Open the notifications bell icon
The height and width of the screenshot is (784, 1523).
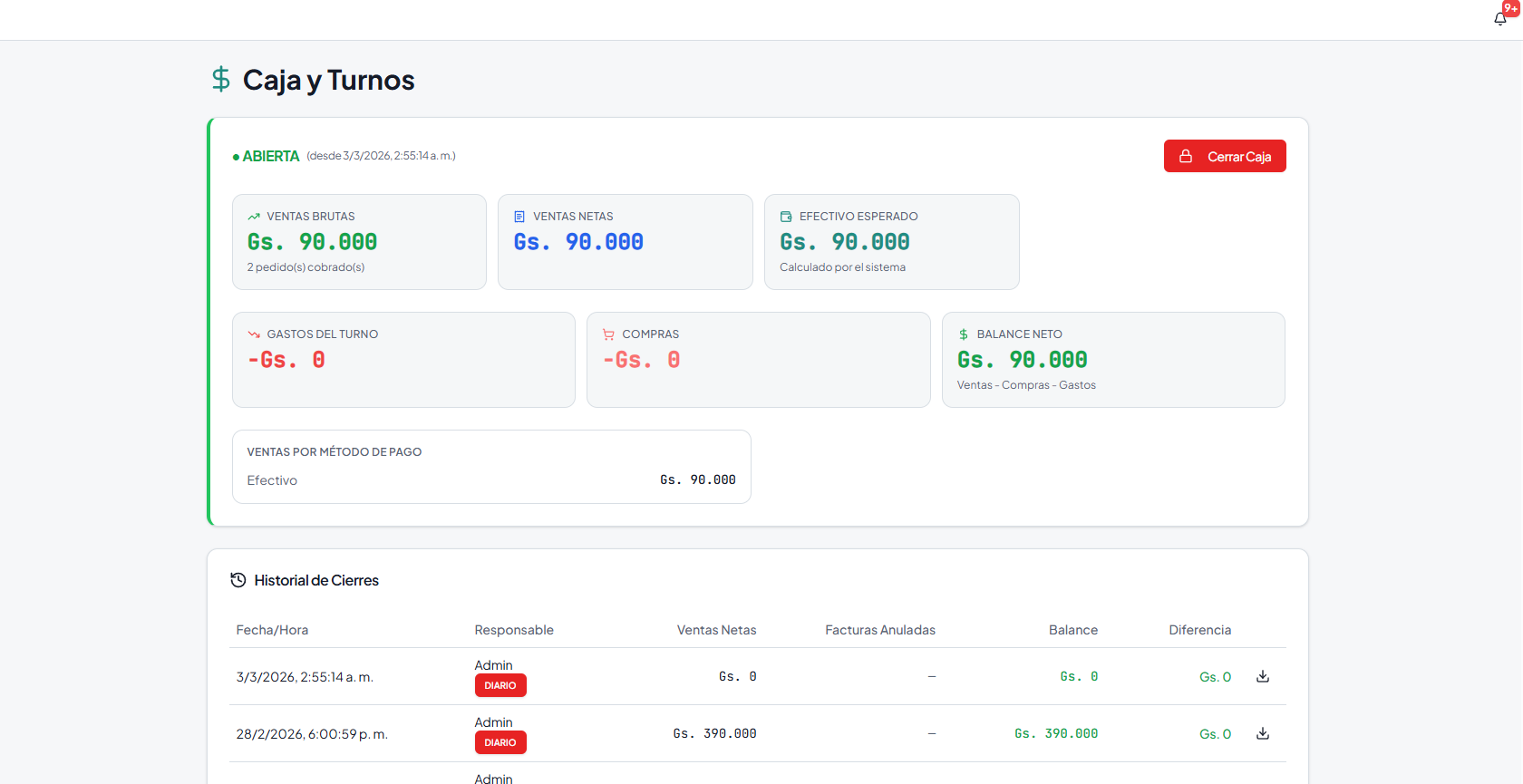(1500, 18)
